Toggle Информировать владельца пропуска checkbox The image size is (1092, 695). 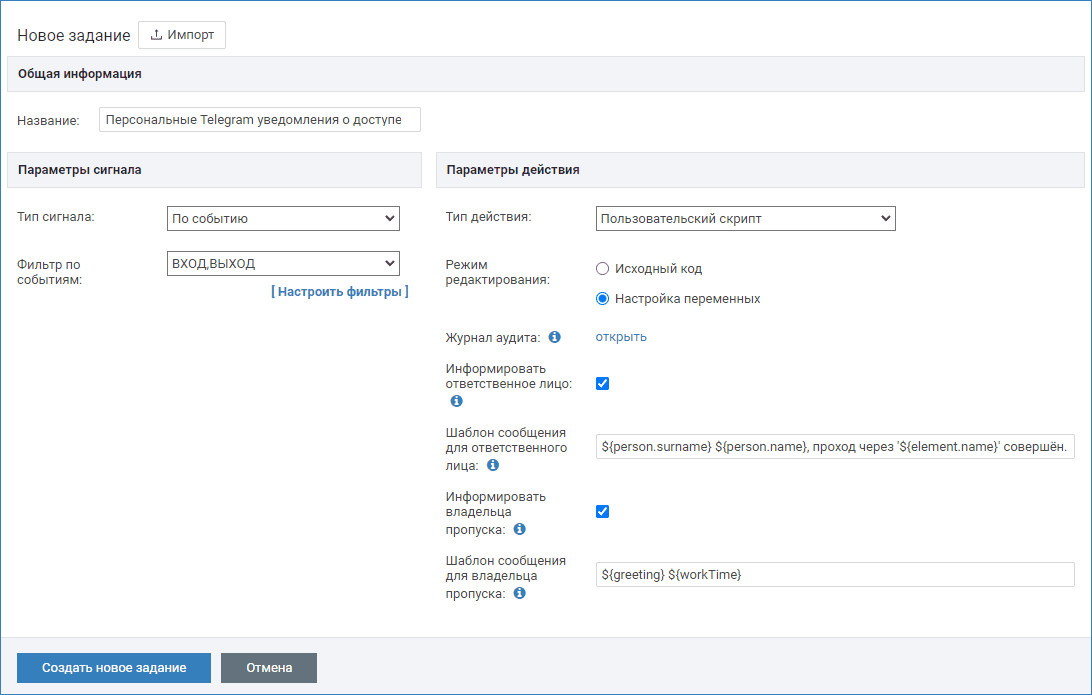coord(602,512)
